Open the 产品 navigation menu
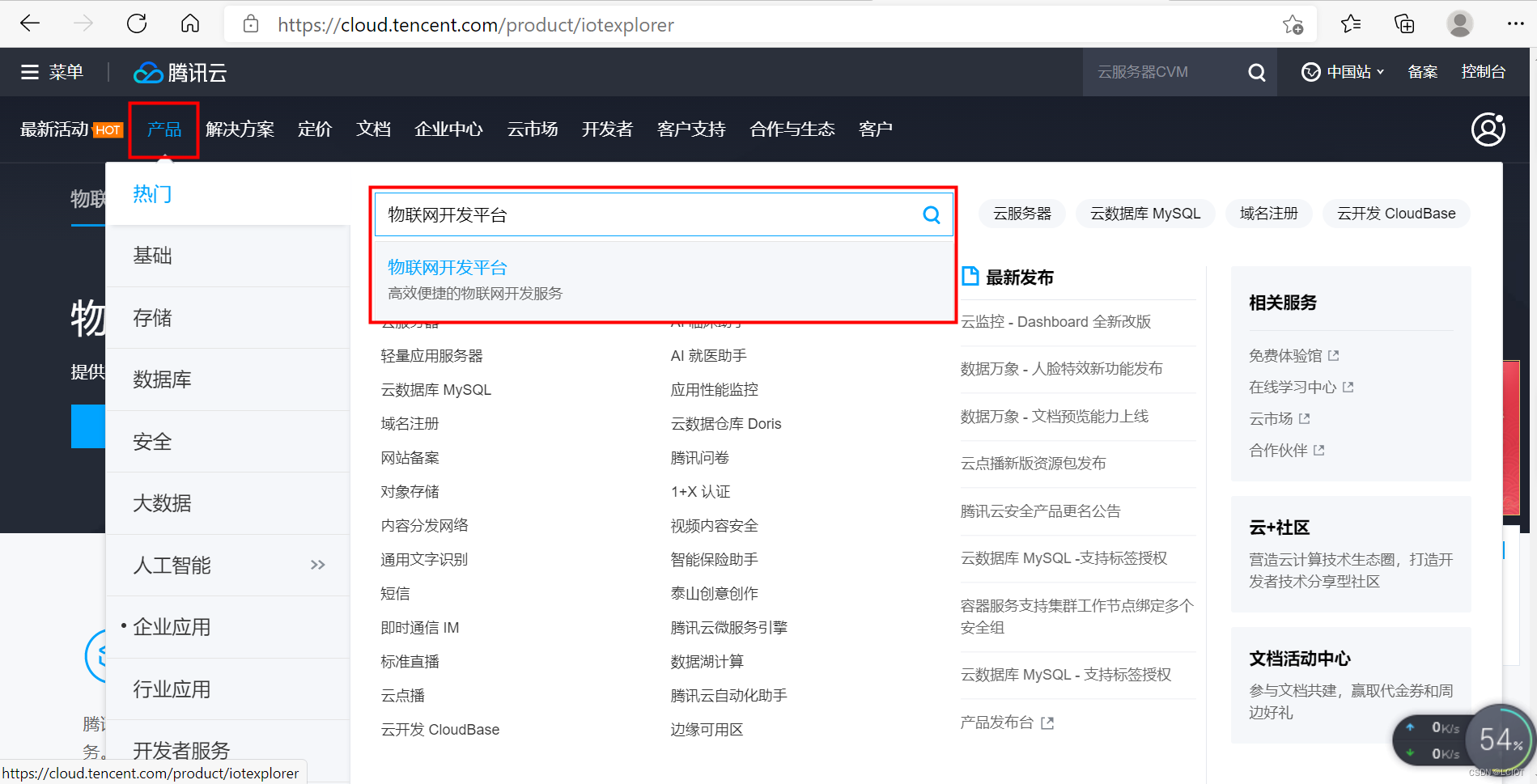1537x784 pixels. coord(164,129)
